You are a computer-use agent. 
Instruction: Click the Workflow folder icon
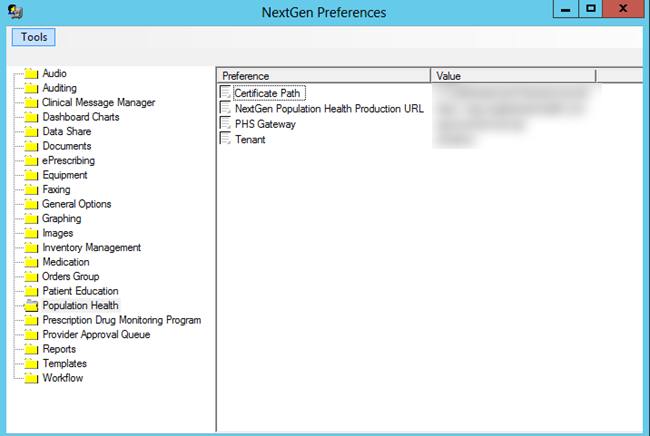tap(31, 378)
